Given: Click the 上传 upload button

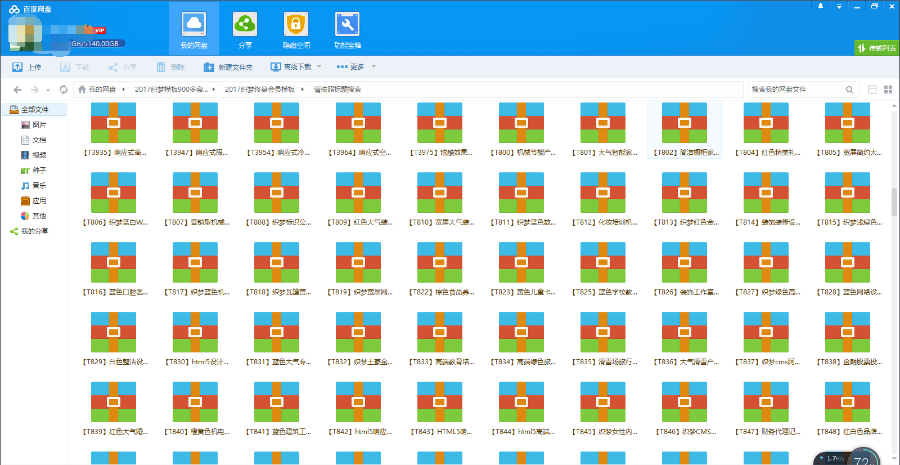Looking at the screenshot, I should coord(27,67).
